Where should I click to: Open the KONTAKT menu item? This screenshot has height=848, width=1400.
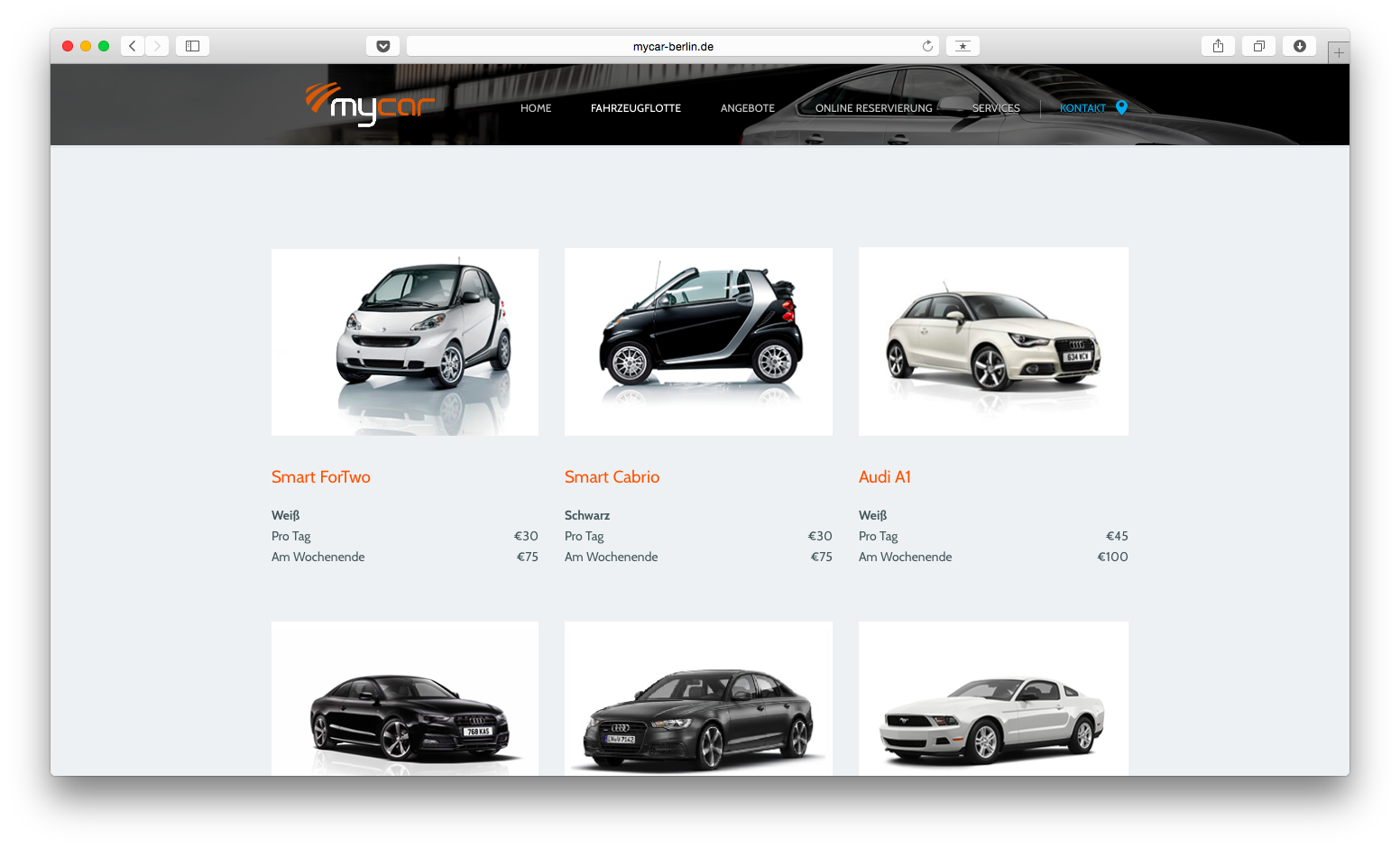click(1082, 108)
